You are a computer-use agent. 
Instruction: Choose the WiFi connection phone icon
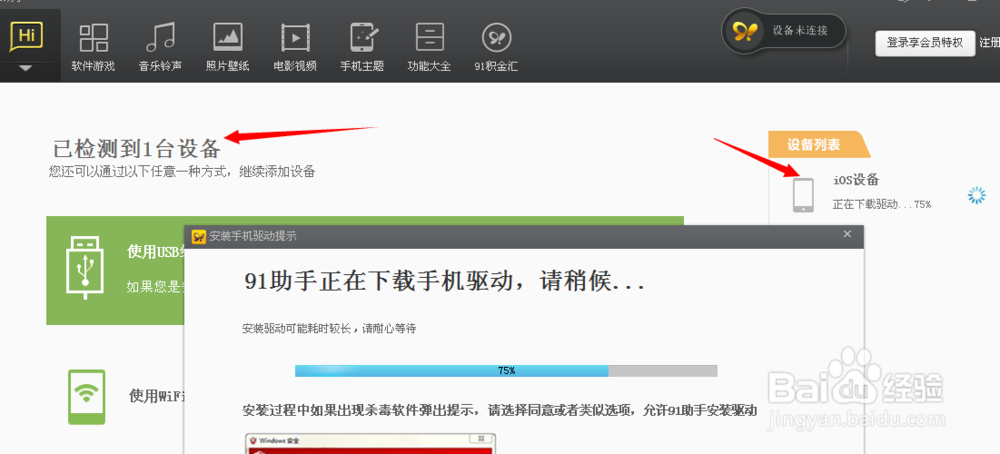click(x=86, y=397)
